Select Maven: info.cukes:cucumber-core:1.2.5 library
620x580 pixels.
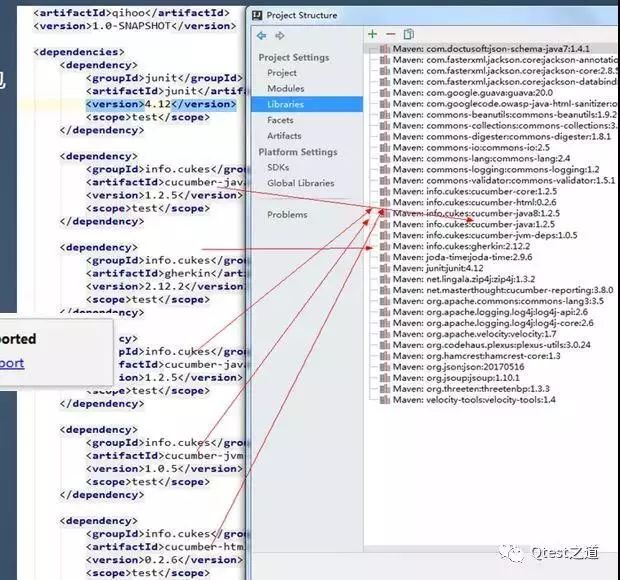[x=475, y=191]
